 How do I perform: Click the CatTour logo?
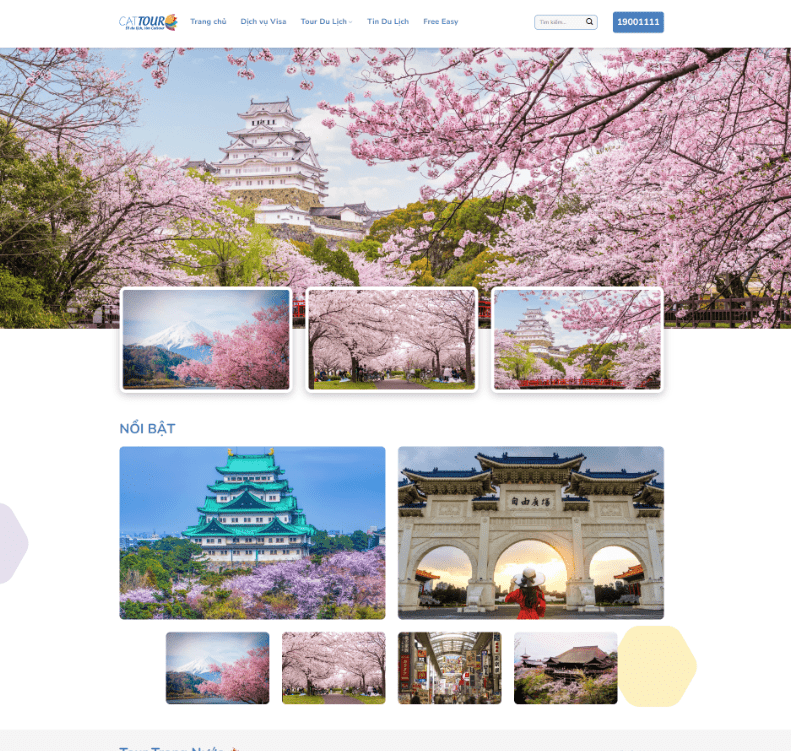(x=148, y=22)
